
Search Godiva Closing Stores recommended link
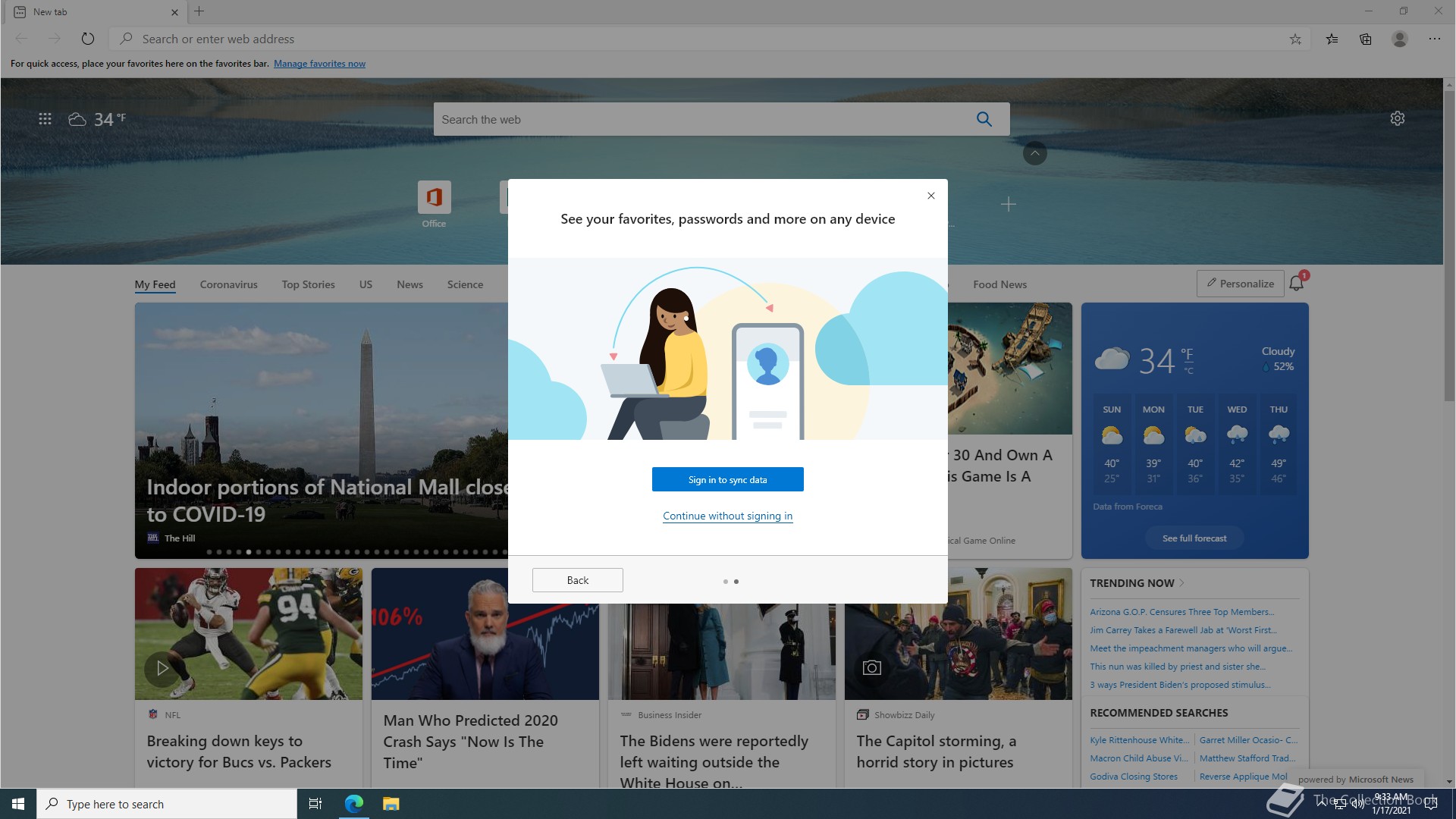(1134, 777)
